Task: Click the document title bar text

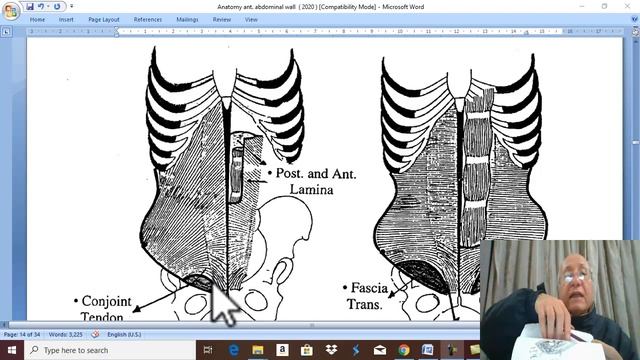Action: tap(320, 7)
